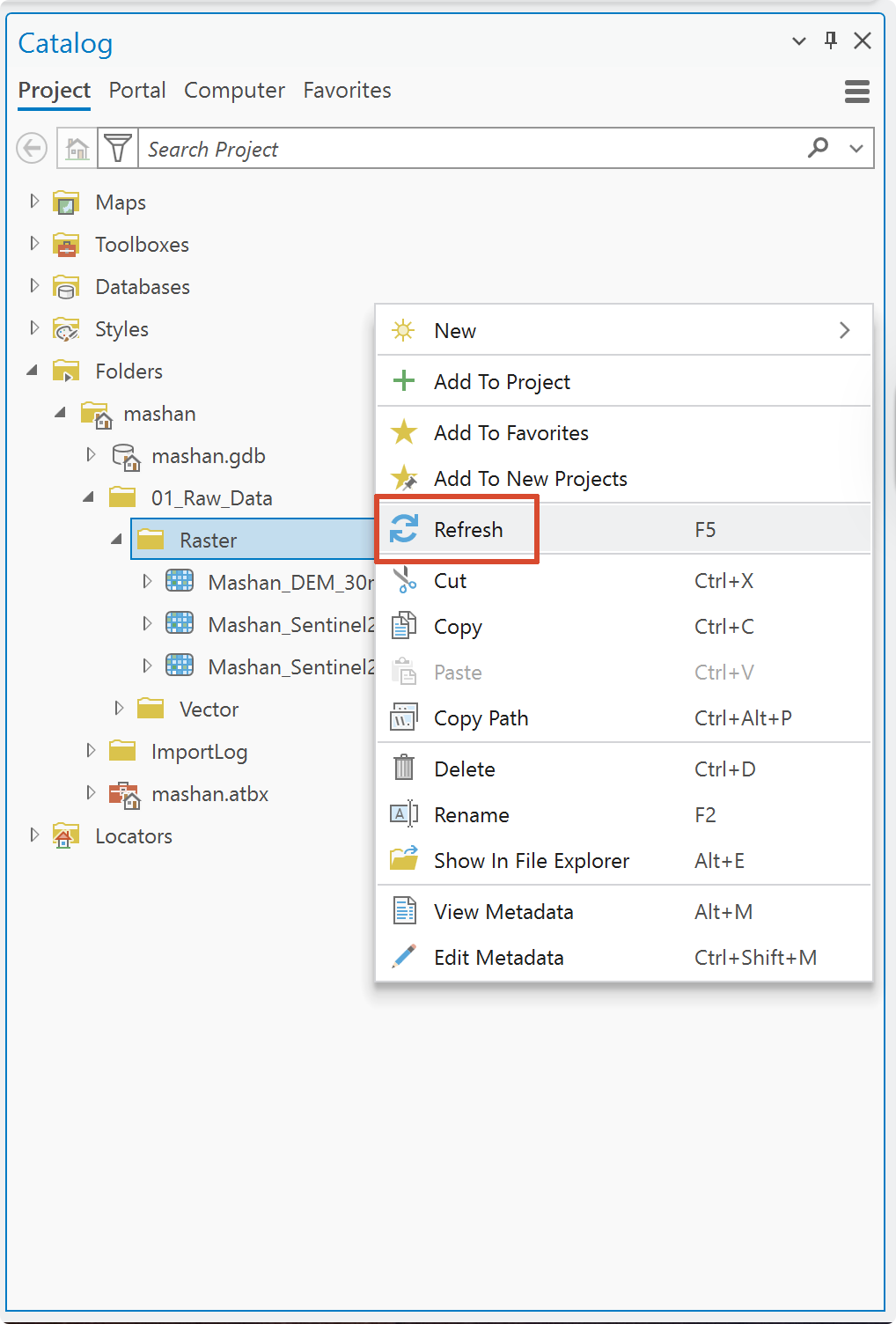
Task: Choose Add To New Projects
Action: pyautogui.click(x=624, y=479)
